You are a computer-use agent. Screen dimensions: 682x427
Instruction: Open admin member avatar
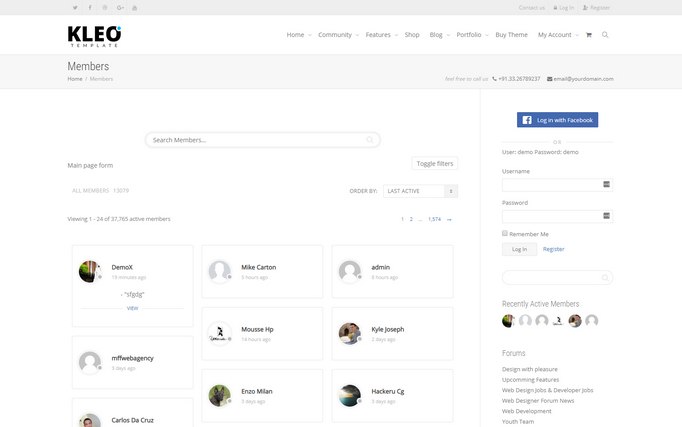350,271
